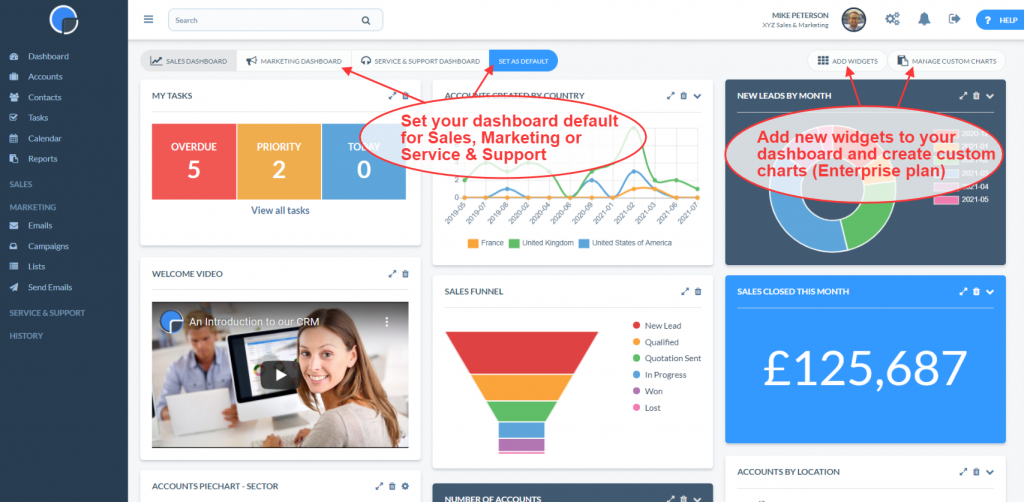Open Send Emails in the sidebar
Screen dimensions: 1024x502
point(50,287)
